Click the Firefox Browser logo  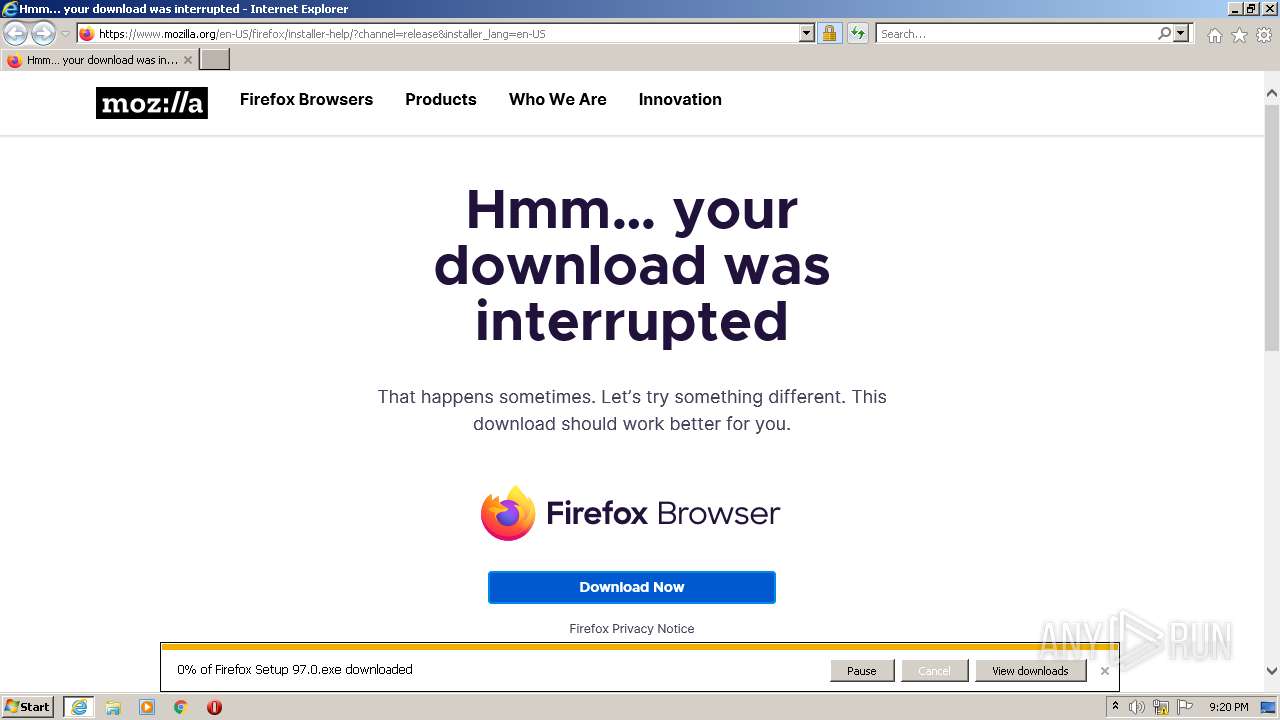[630, 513]
